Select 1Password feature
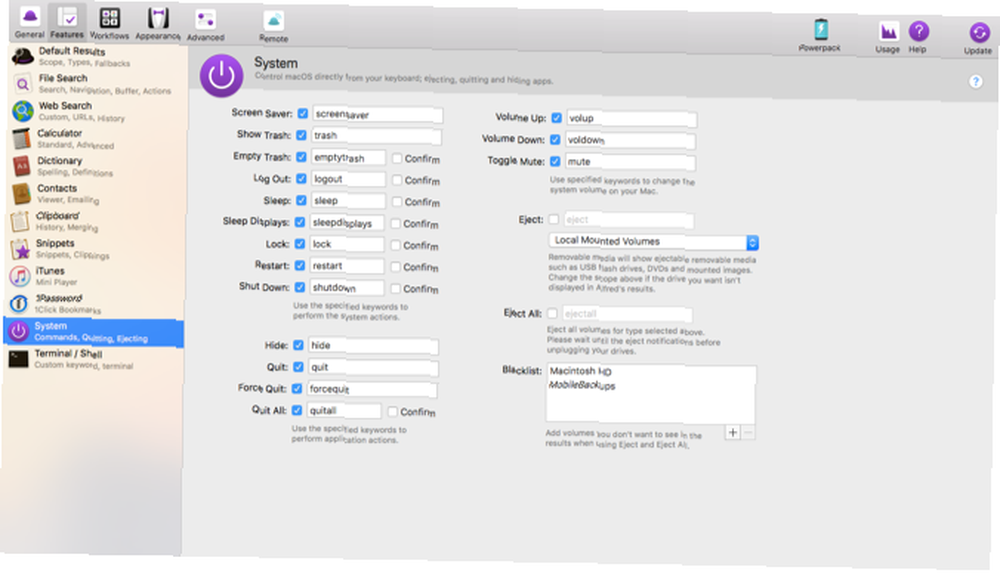The image size is (1000, 573). tap(96, 304)
